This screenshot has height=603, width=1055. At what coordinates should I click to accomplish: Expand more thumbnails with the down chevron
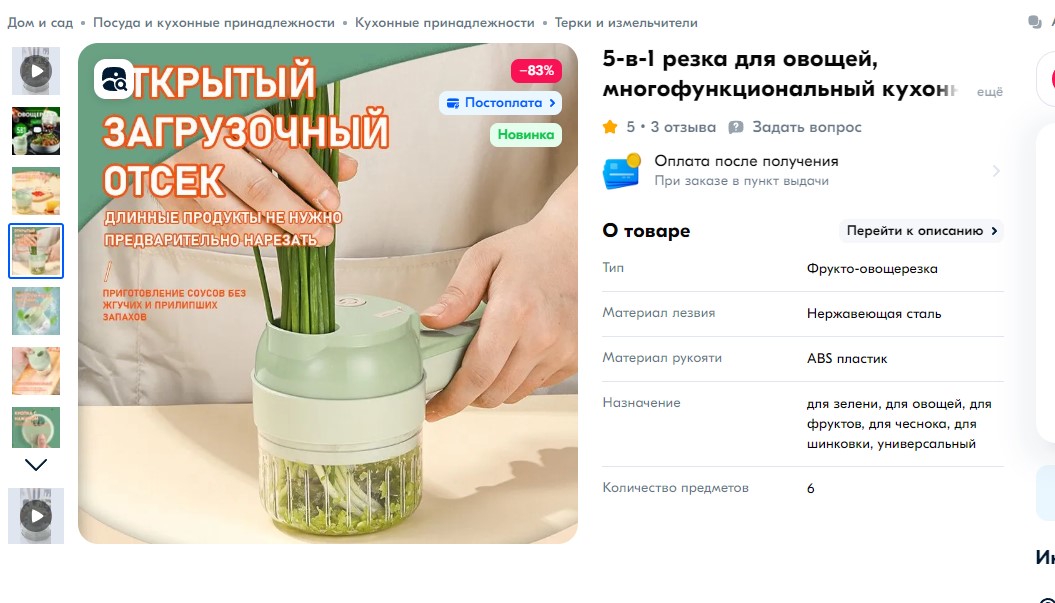coord(36,464)
